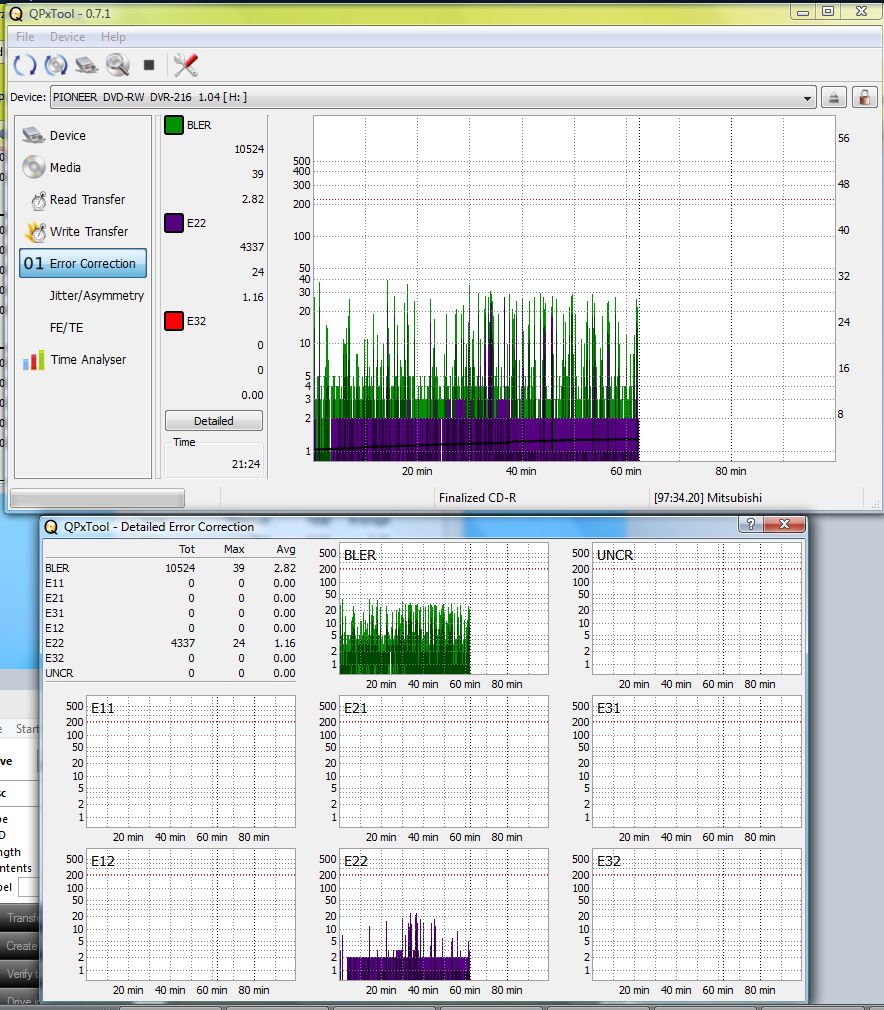The height and width of the screenshot is (1010, 884).
Task: Click the drive/device toolbar icon
Action: 86,64
